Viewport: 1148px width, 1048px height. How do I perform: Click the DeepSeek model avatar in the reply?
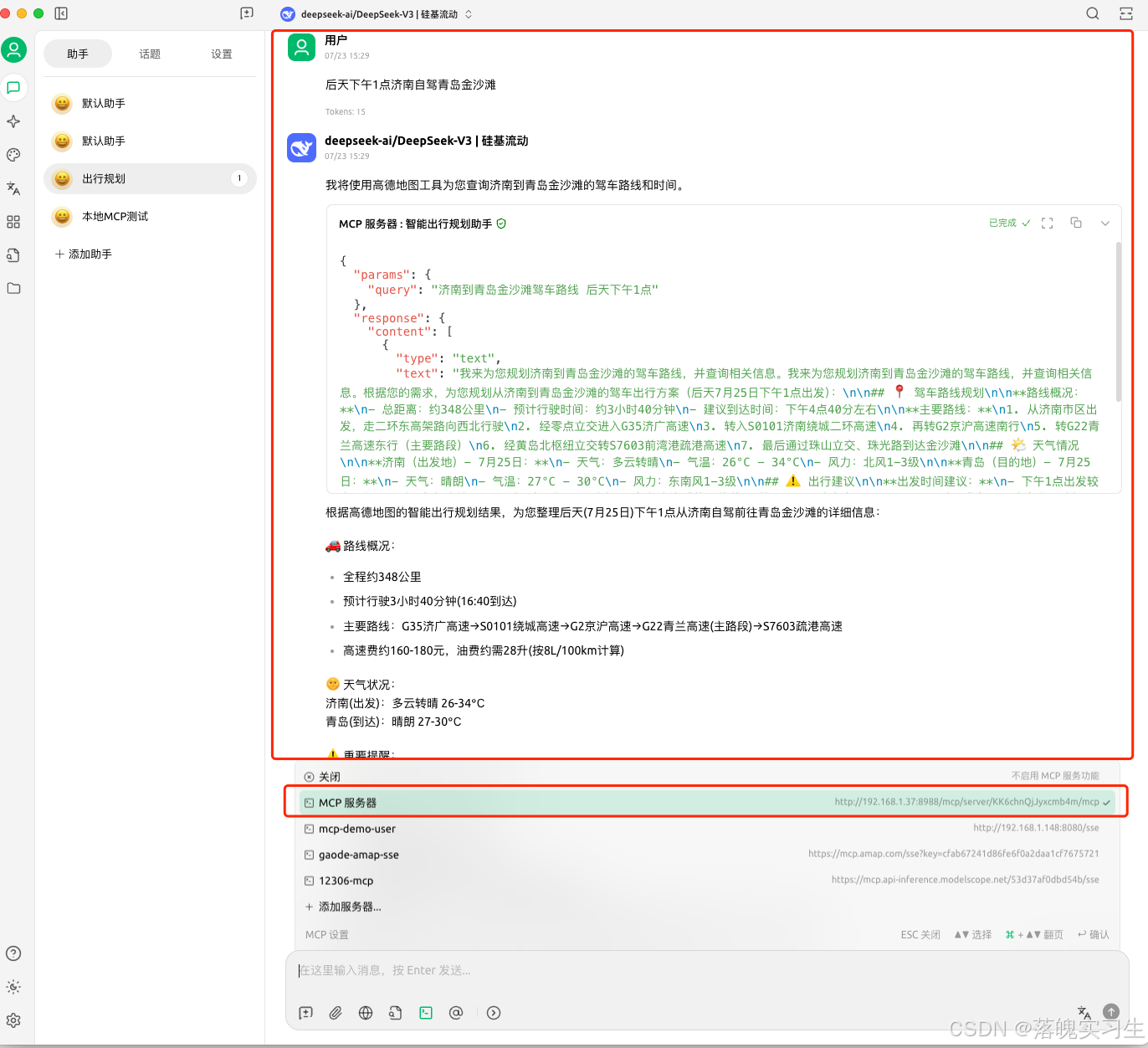302,148
